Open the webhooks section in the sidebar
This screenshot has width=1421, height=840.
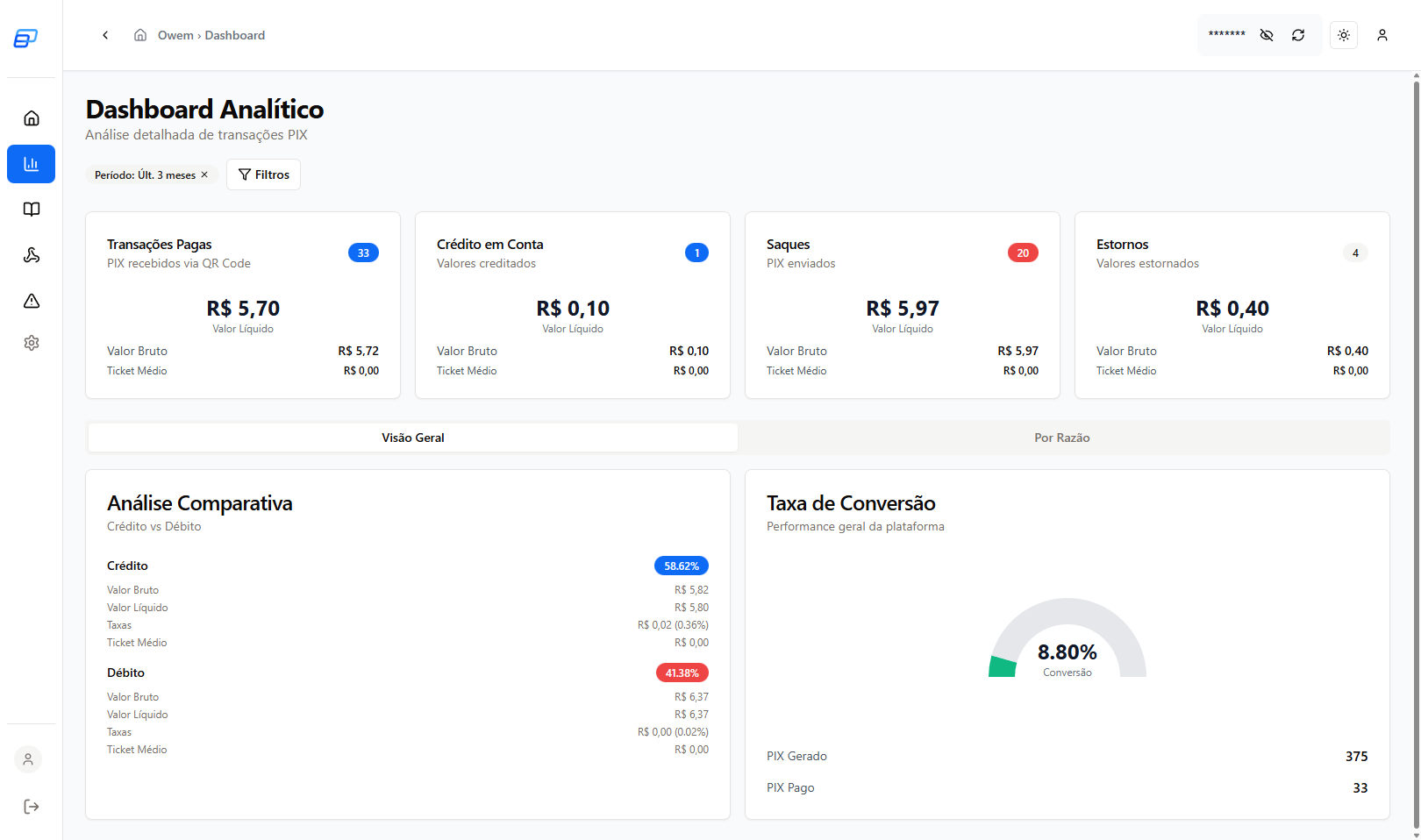pyautogui.click(x=31, y=255)
